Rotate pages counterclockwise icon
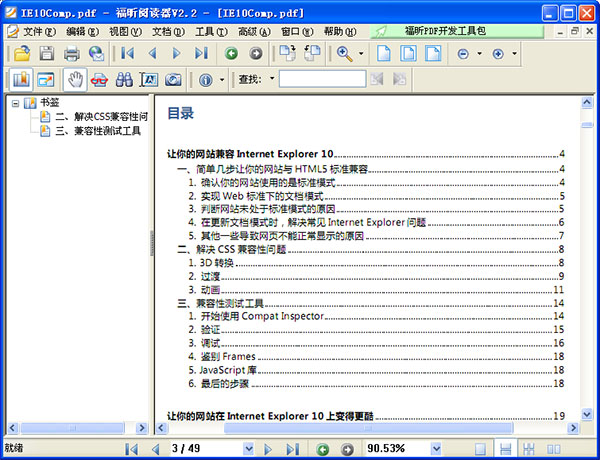The height and width of the screenshot is (460, 600). coord(312,53)
